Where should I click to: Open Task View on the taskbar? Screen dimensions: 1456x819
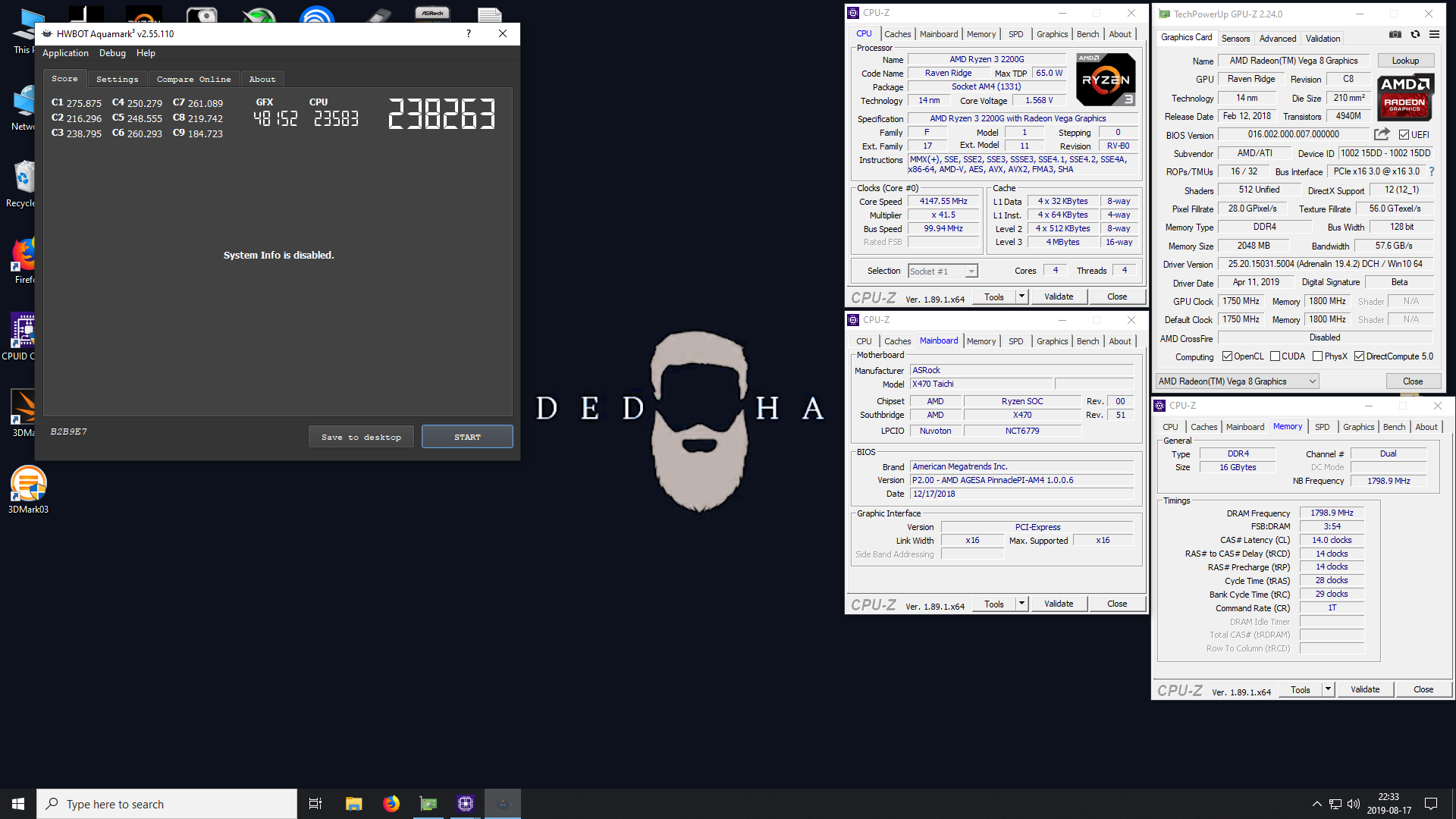point(315,804)
